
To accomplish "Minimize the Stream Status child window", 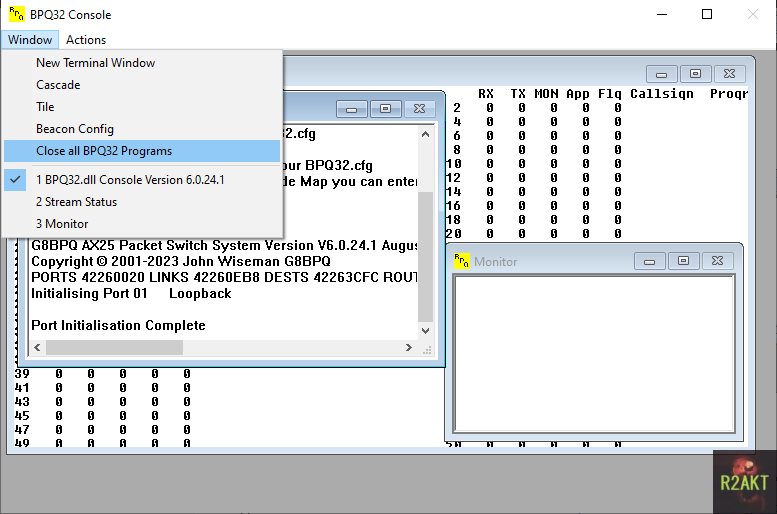I will tap(662, 74).
